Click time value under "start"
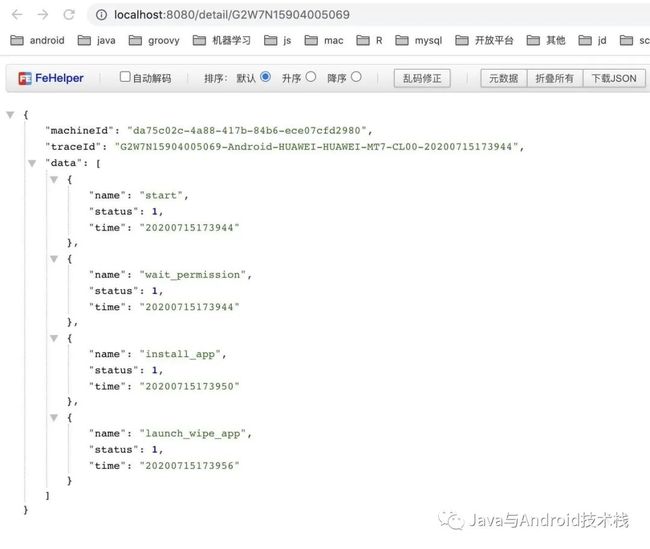The image size is (650, 549). coord(189,228)
